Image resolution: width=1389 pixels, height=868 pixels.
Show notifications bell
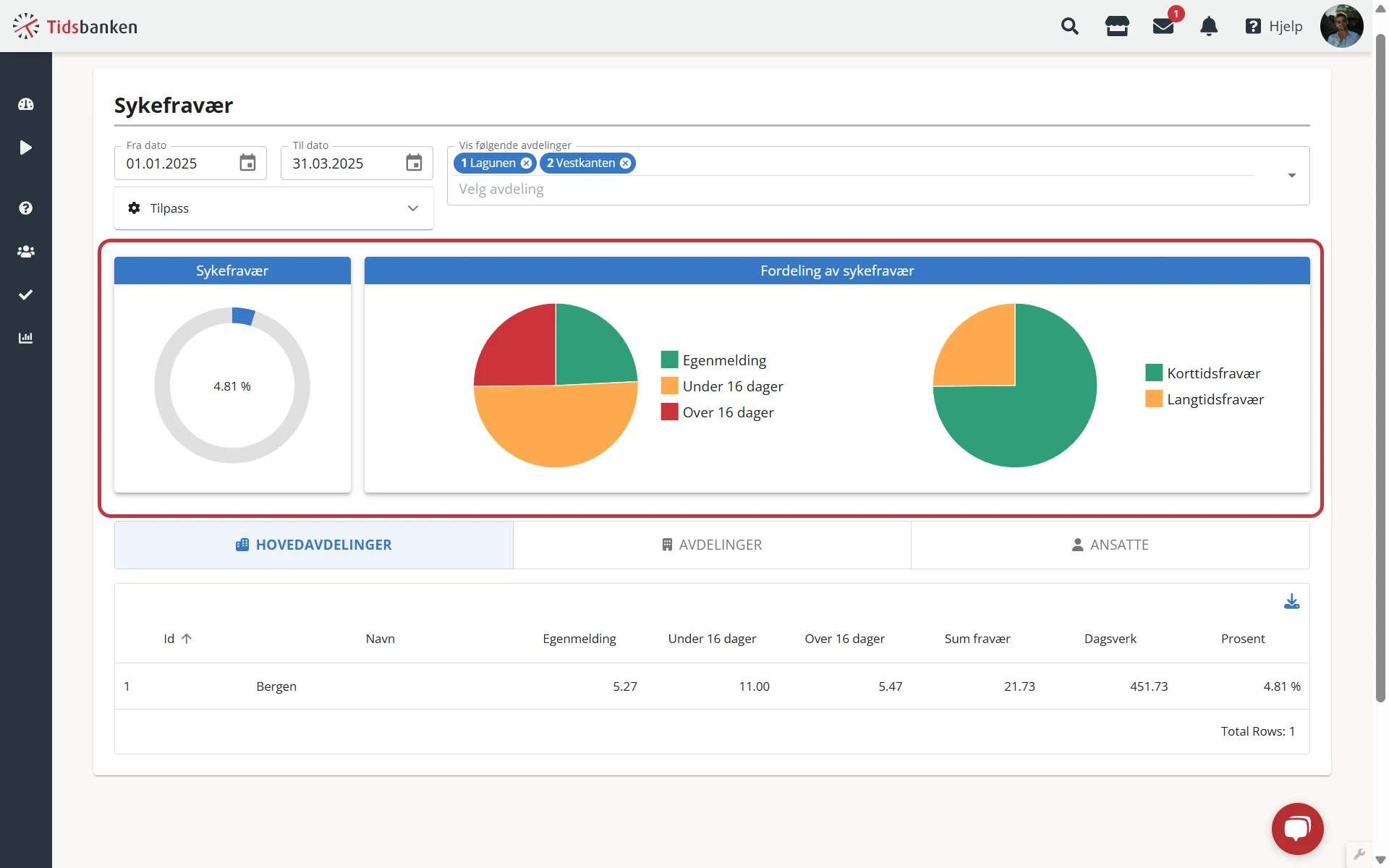pyautogui.click(x=1209, y=27)
